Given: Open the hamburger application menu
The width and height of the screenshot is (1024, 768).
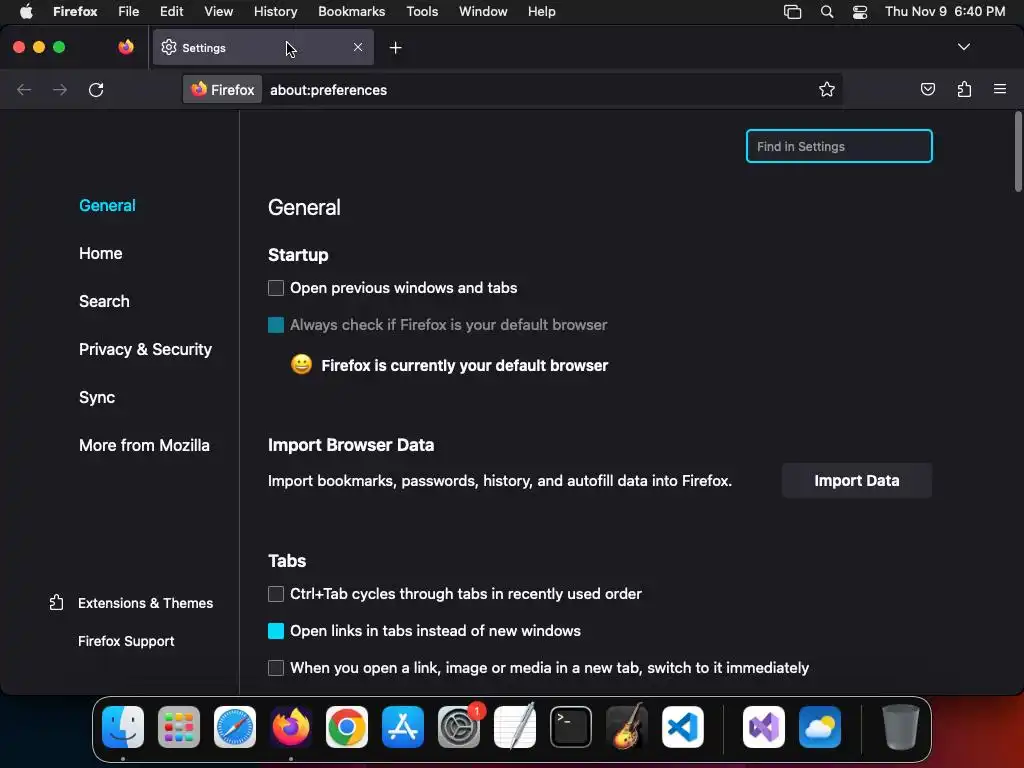Looking at the screenshot, I should coord(1000,89).
